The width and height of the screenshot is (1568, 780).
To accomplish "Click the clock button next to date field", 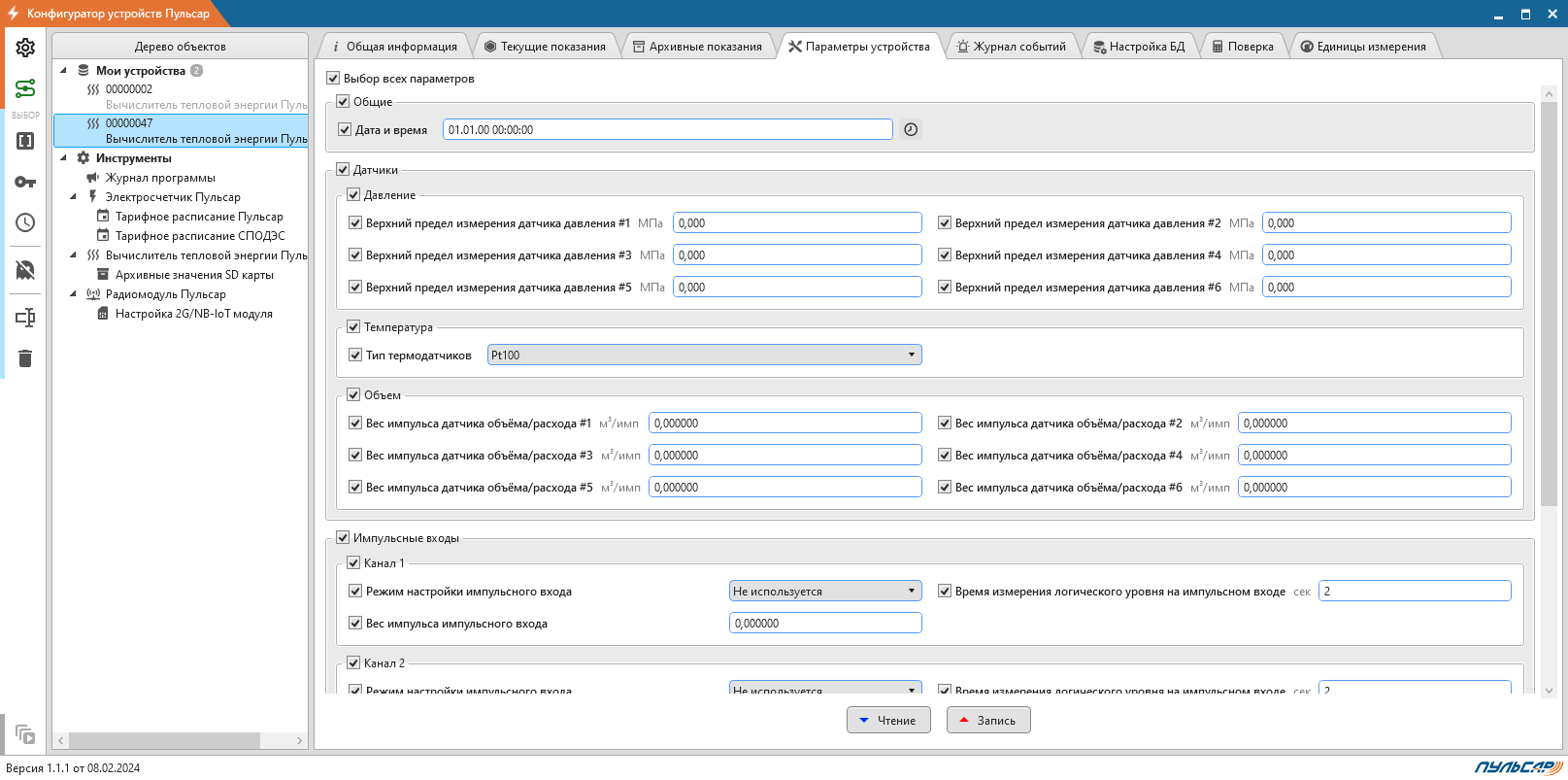I will click(x=911, y=129).
